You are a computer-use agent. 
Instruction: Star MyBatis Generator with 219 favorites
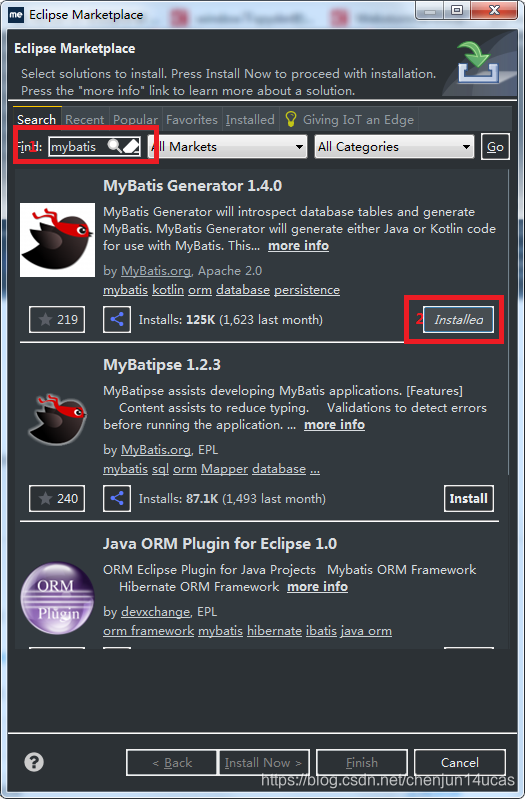click(57, 319)
